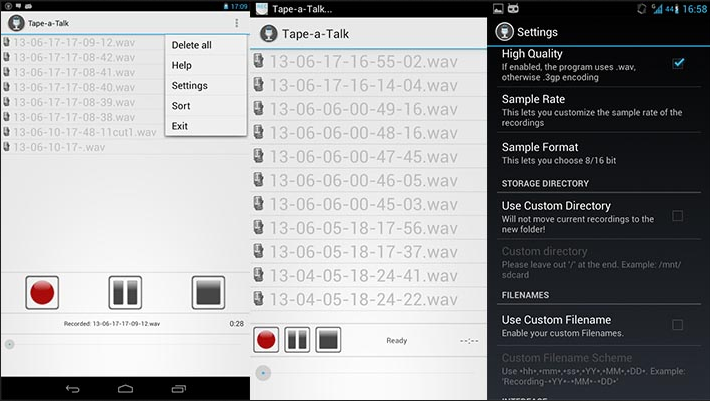Select Exit from the overflow menu
Screen dimensions: 710x401
(x=206, y=126)
